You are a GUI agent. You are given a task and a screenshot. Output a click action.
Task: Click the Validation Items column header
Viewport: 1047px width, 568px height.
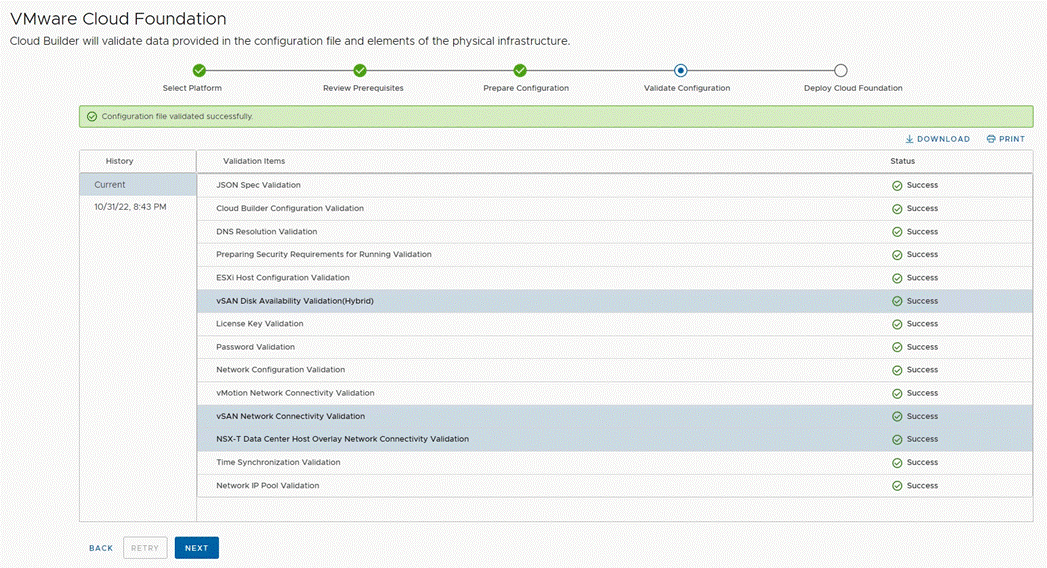254,161
